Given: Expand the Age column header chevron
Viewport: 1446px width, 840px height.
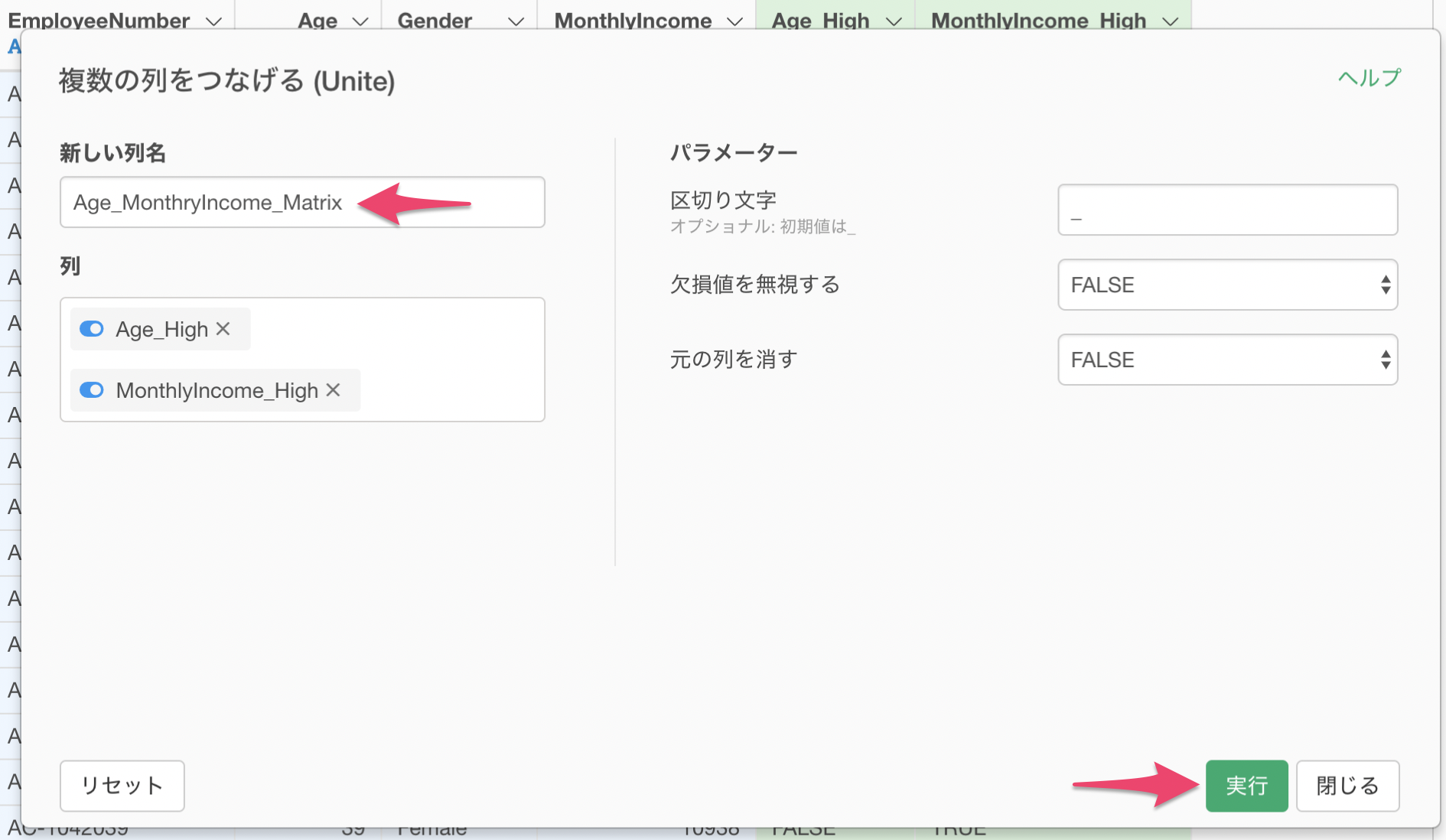Looking at the screenshot, I should point(360,21).
